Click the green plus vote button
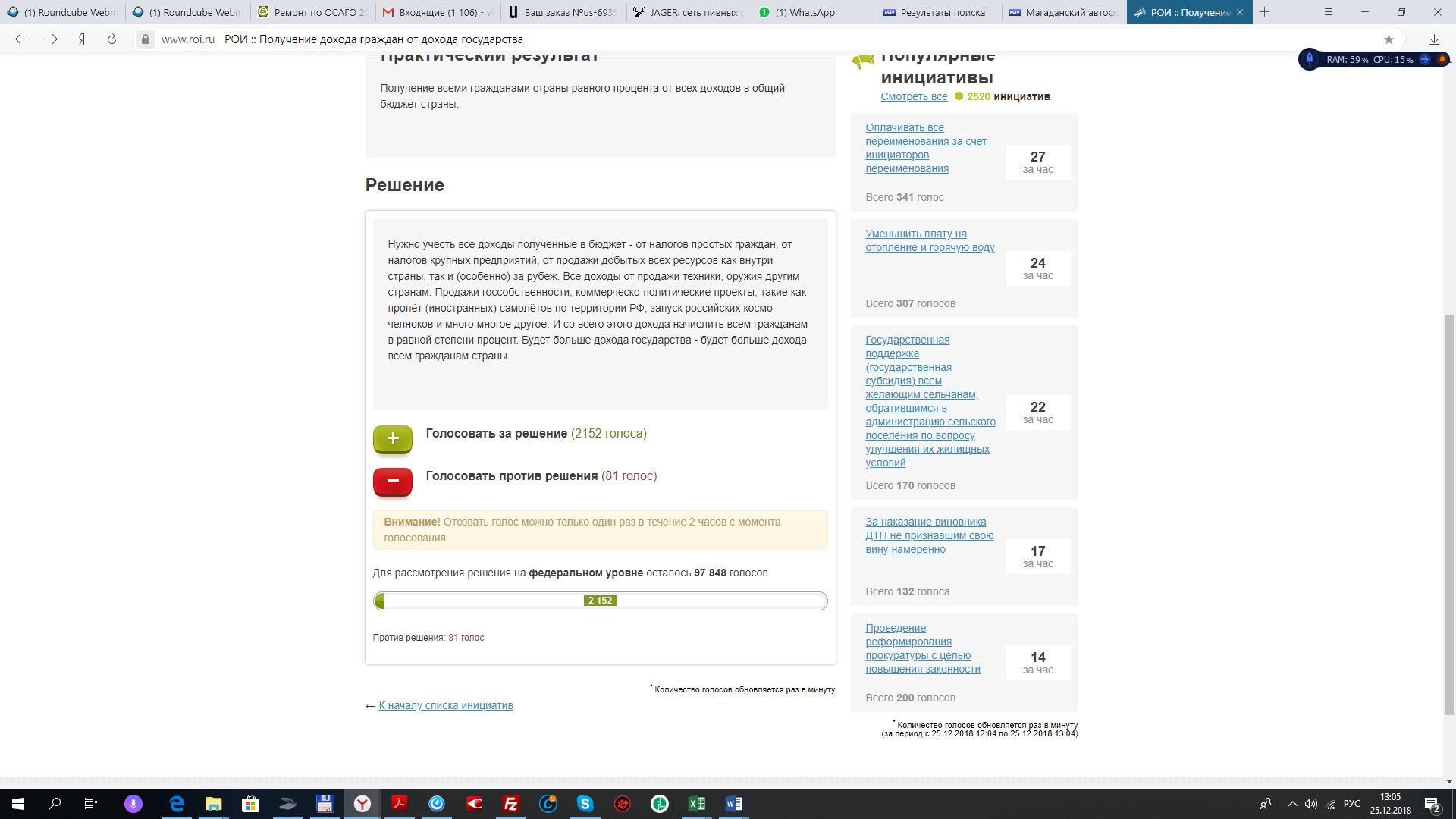This screenshot has height=819, width=1456. coord(392,438)
